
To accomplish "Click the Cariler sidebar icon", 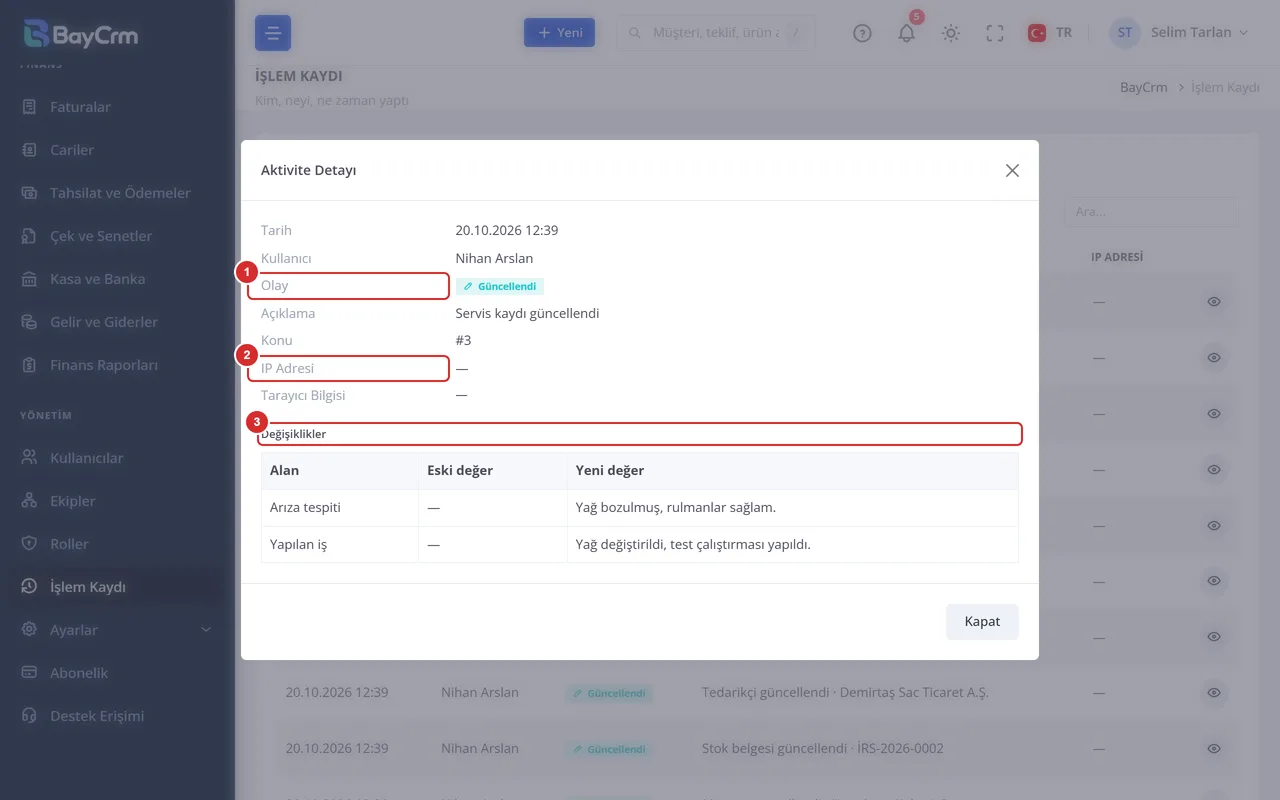I will pyautogui.click(x=30, y=150).
